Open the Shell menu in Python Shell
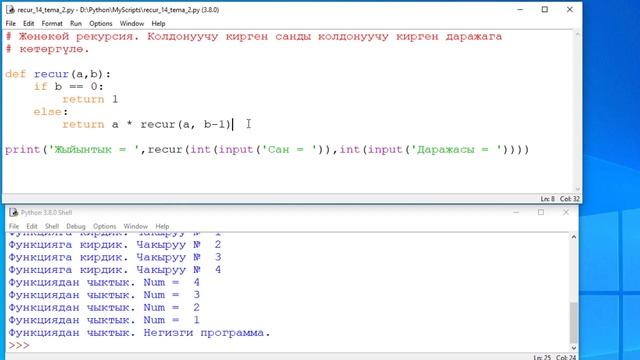Image resolution: width=640 pixels, height=360 pixels. click(x=52, y=226)
